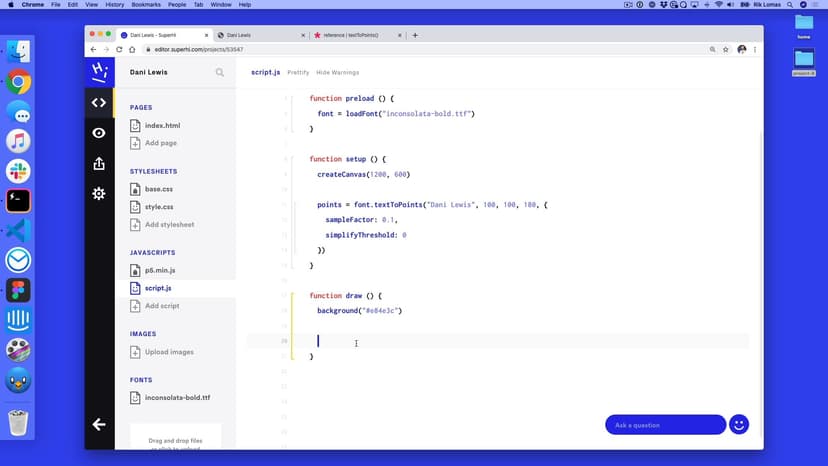Click the search magnifier beside Dani Lewis
828x466 pixels.
220,72
